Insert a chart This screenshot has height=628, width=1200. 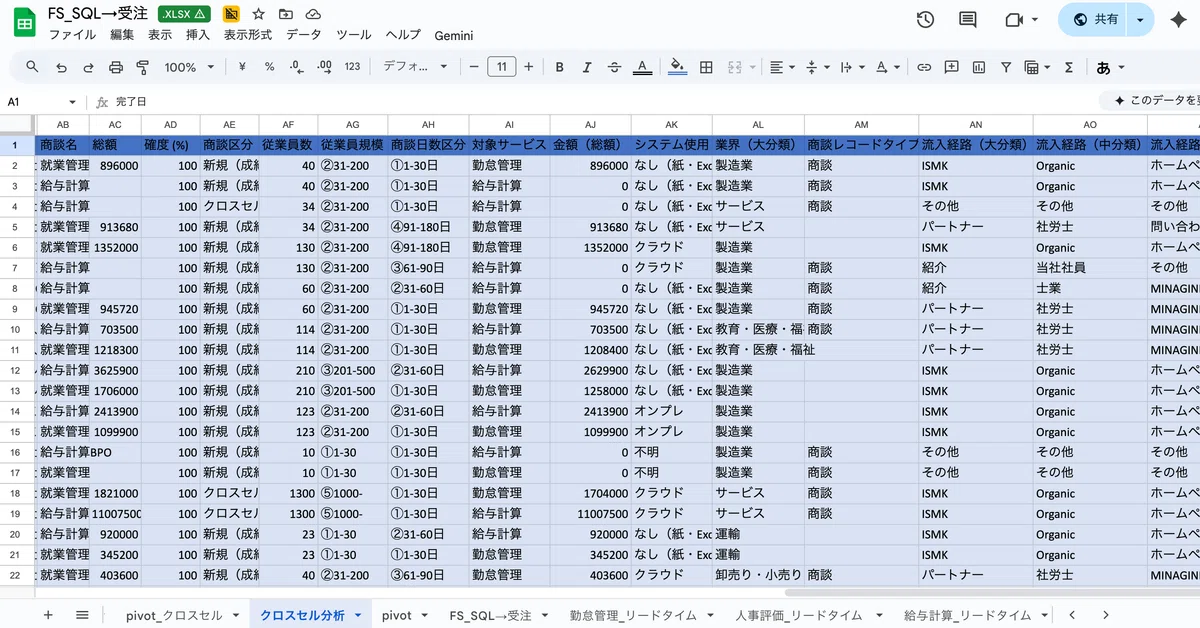point(978,67)
